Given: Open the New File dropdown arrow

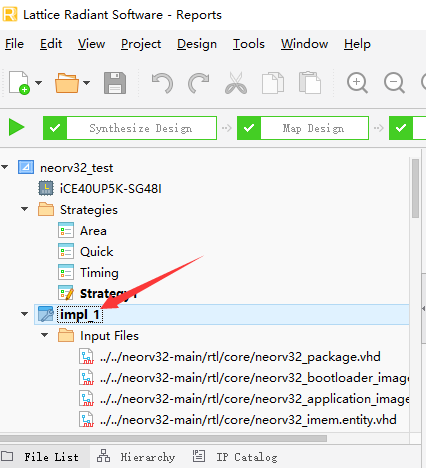Looking at the screenshot, I should click(x=39, y=83).
